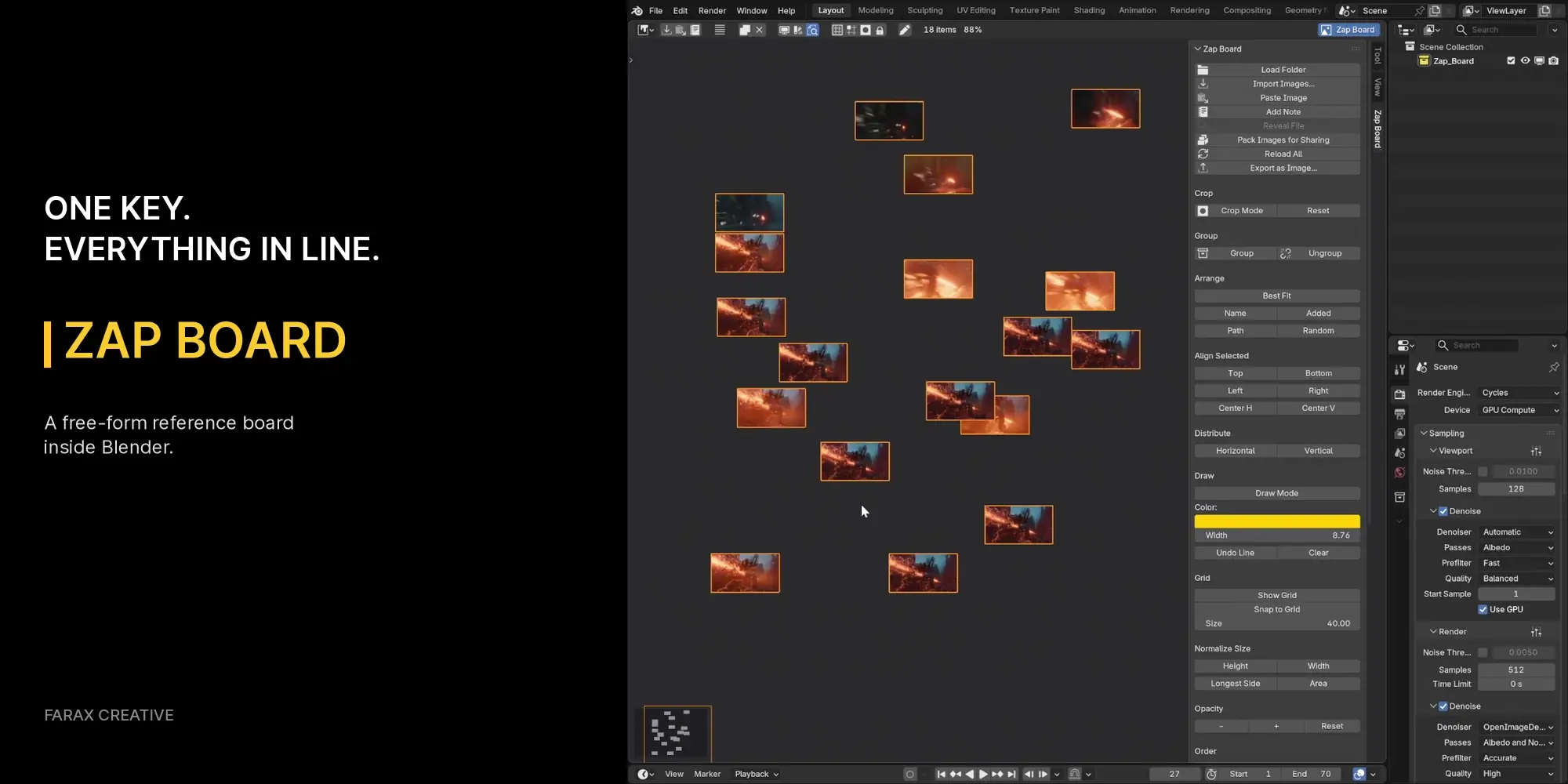Open the Quality Balanced dropdown
Image resolution: width=1568 pixels, height=784 pixels.
pyautogui.click(x=1517, y=579)
